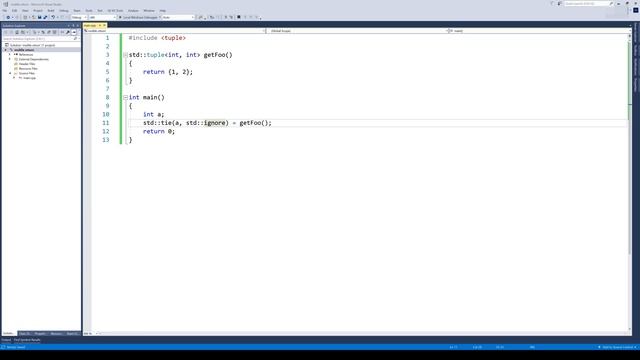Open the main() member dropdown
The width and height of the screenshot is (640, 360).
pos(539,31)
